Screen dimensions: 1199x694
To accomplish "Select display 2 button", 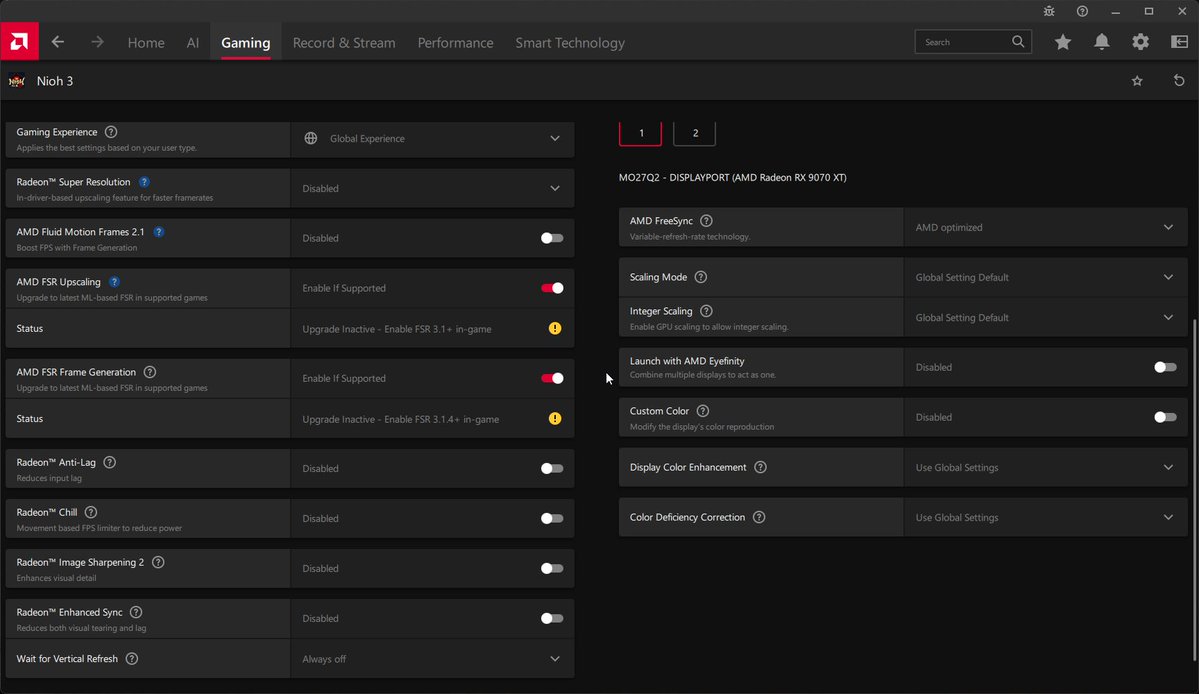I will coord(694,133).
